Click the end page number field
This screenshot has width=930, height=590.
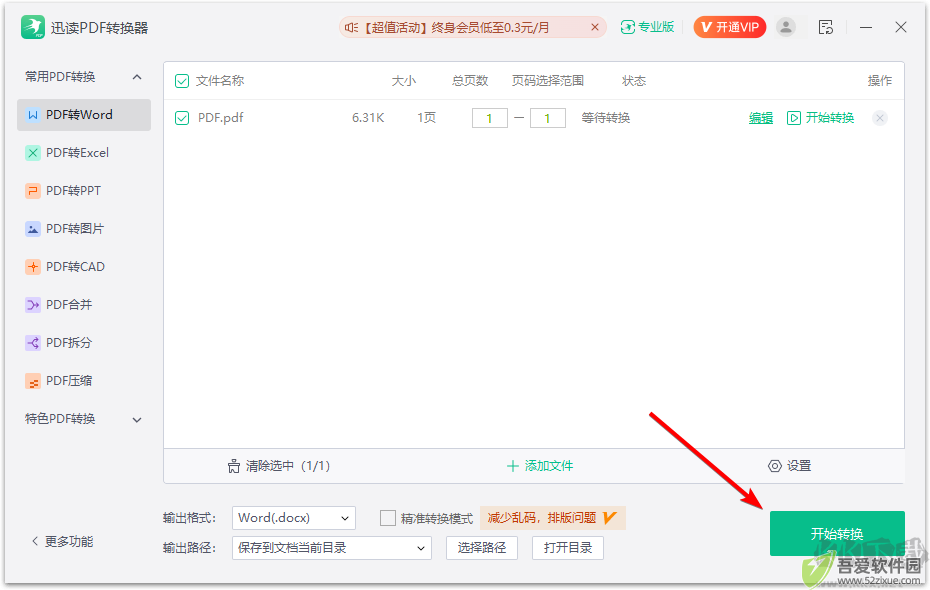click(547, 118)
